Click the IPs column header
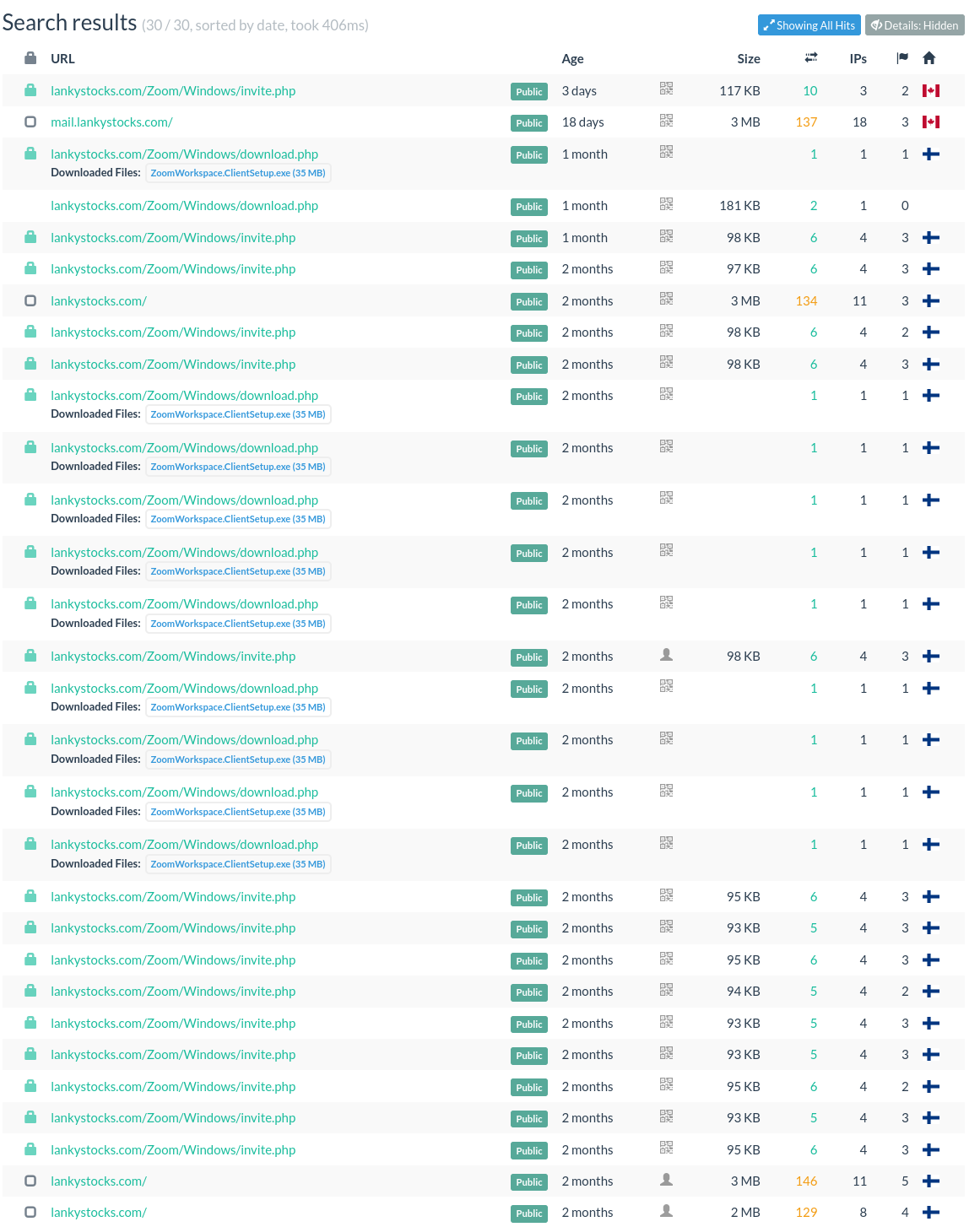Screen dimensions: 980x1227 [x=858, y=59]
